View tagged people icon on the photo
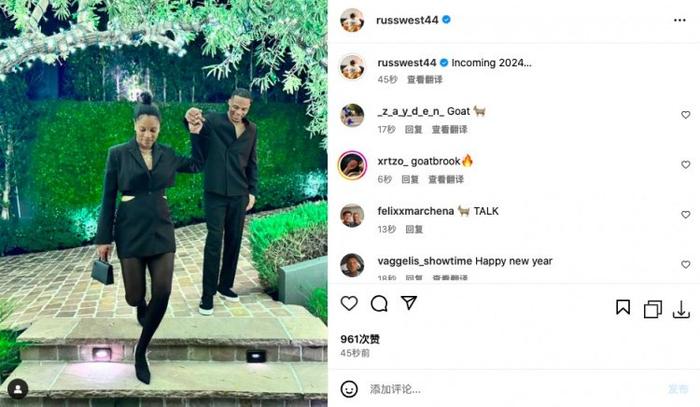700x407 pixels. pos(18,389)
